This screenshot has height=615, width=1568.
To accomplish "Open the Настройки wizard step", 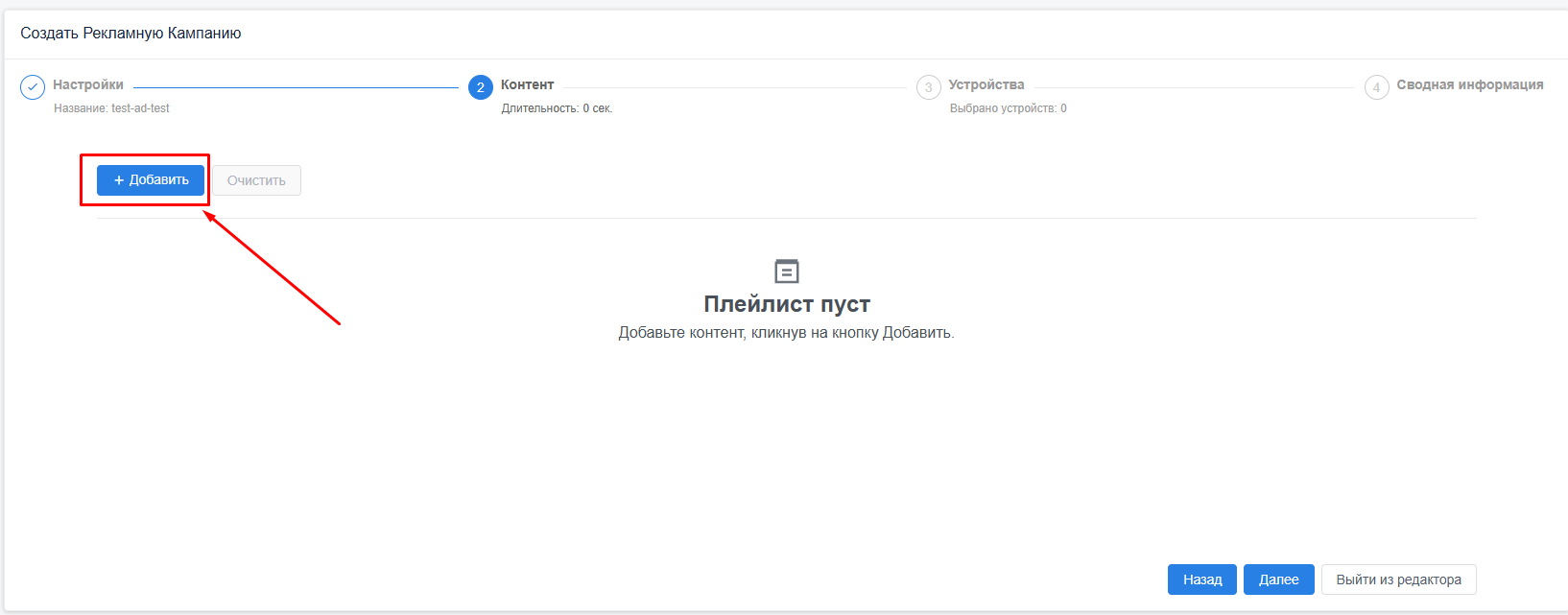I will 88,84.
